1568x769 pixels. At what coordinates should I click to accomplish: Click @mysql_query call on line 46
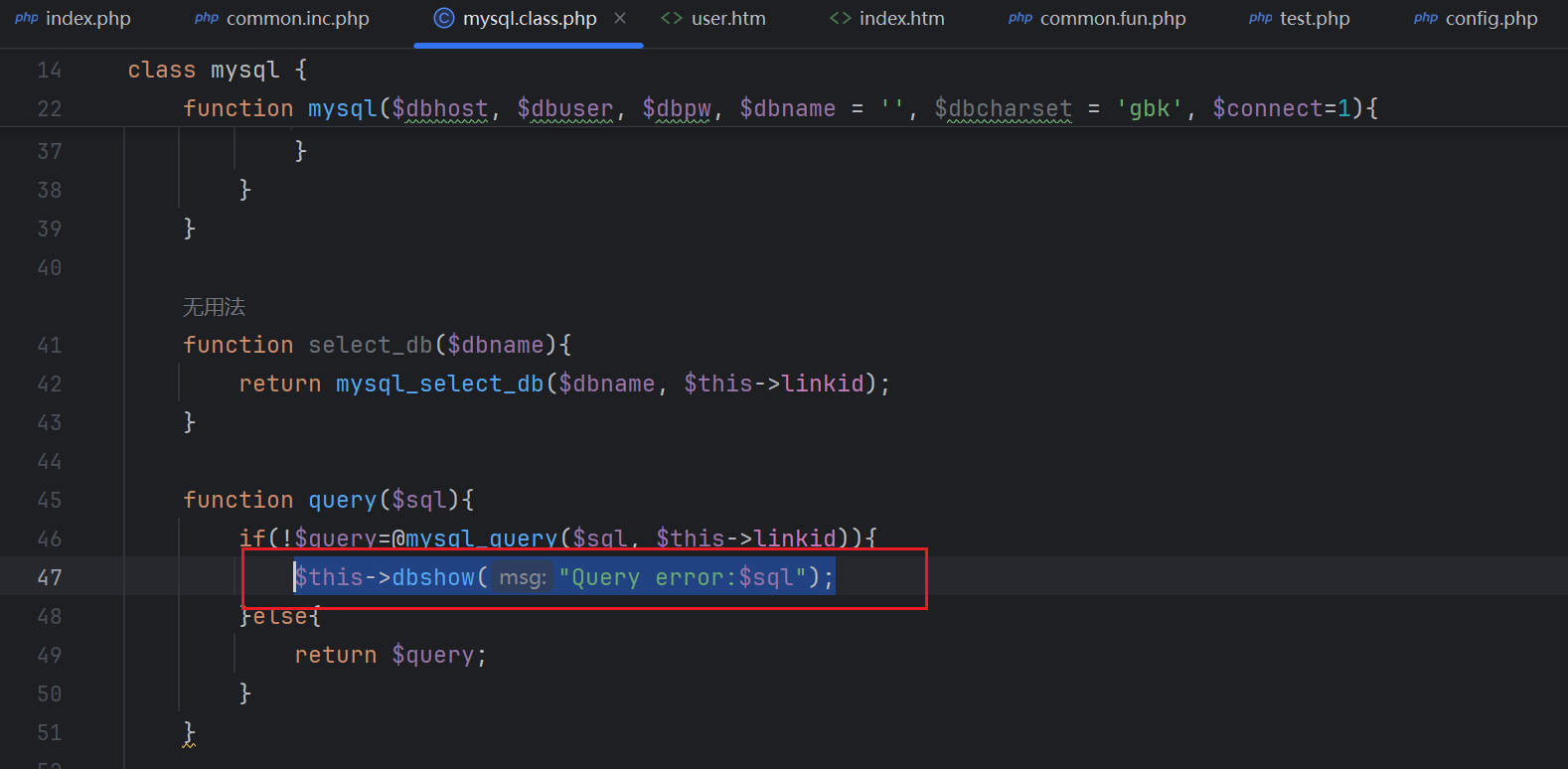click(475, 538)
